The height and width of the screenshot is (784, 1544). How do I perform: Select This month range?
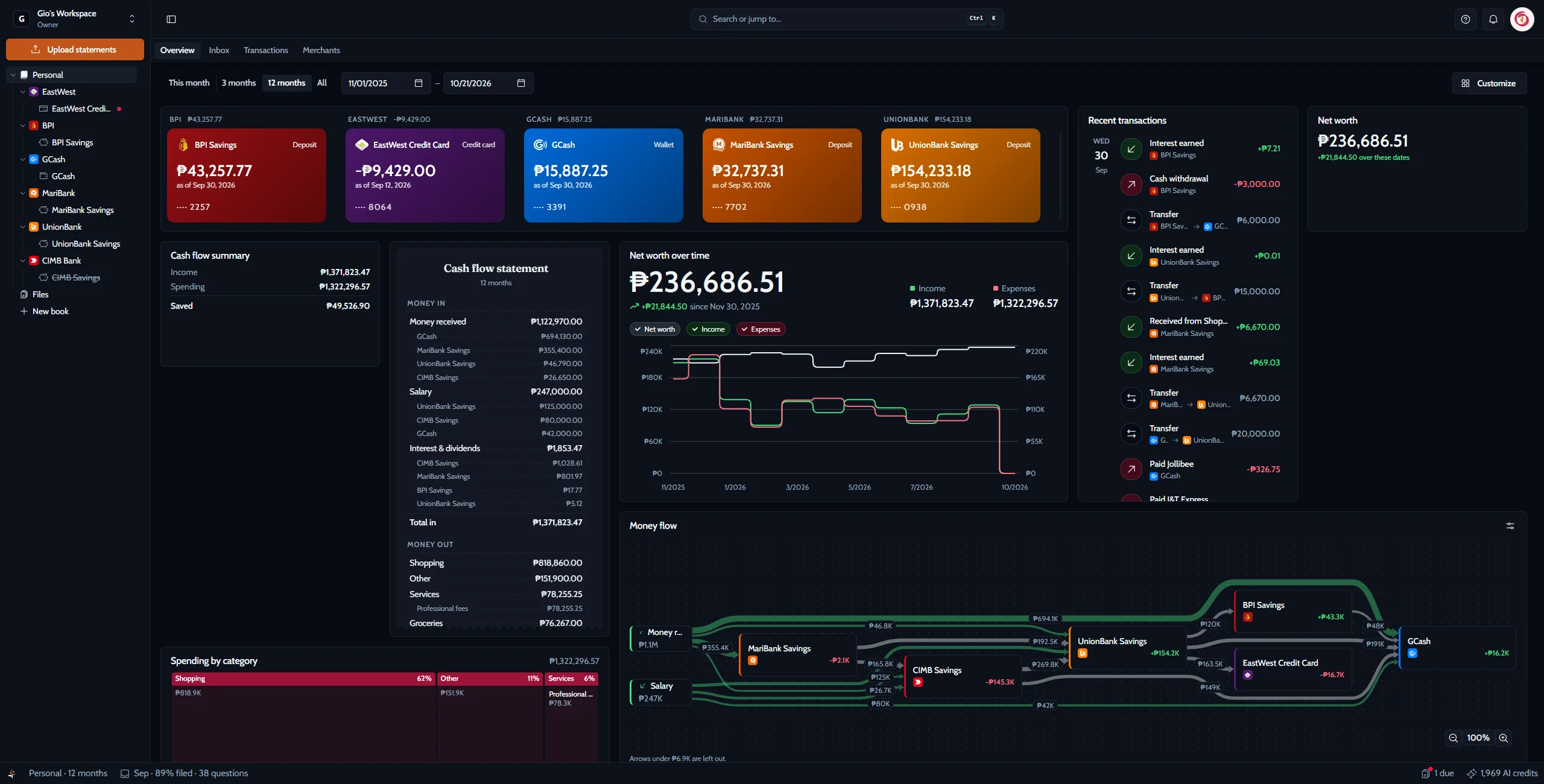click(189, 83)
